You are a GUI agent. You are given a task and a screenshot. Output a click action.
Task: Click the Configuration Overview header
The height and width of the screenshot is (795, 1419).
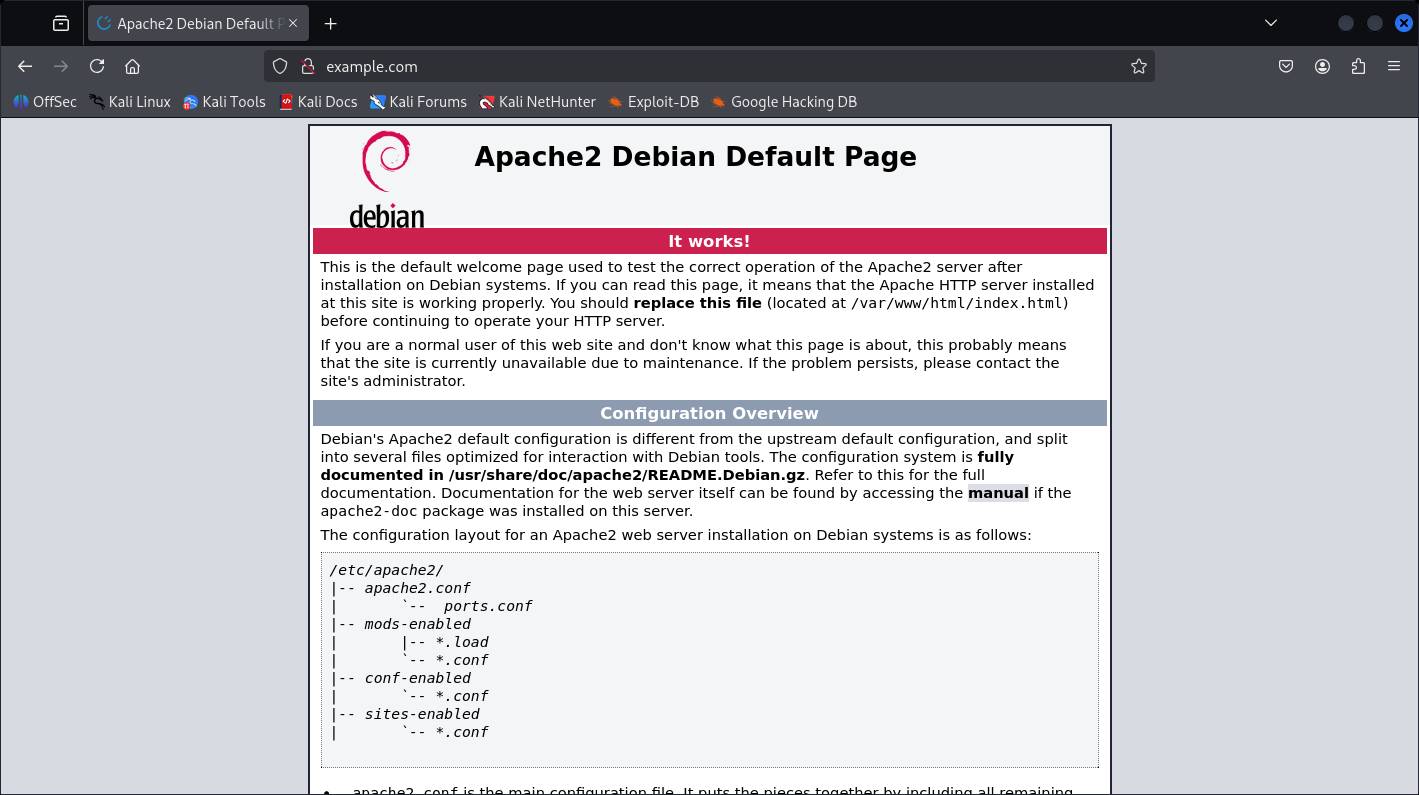pos(709,413)
